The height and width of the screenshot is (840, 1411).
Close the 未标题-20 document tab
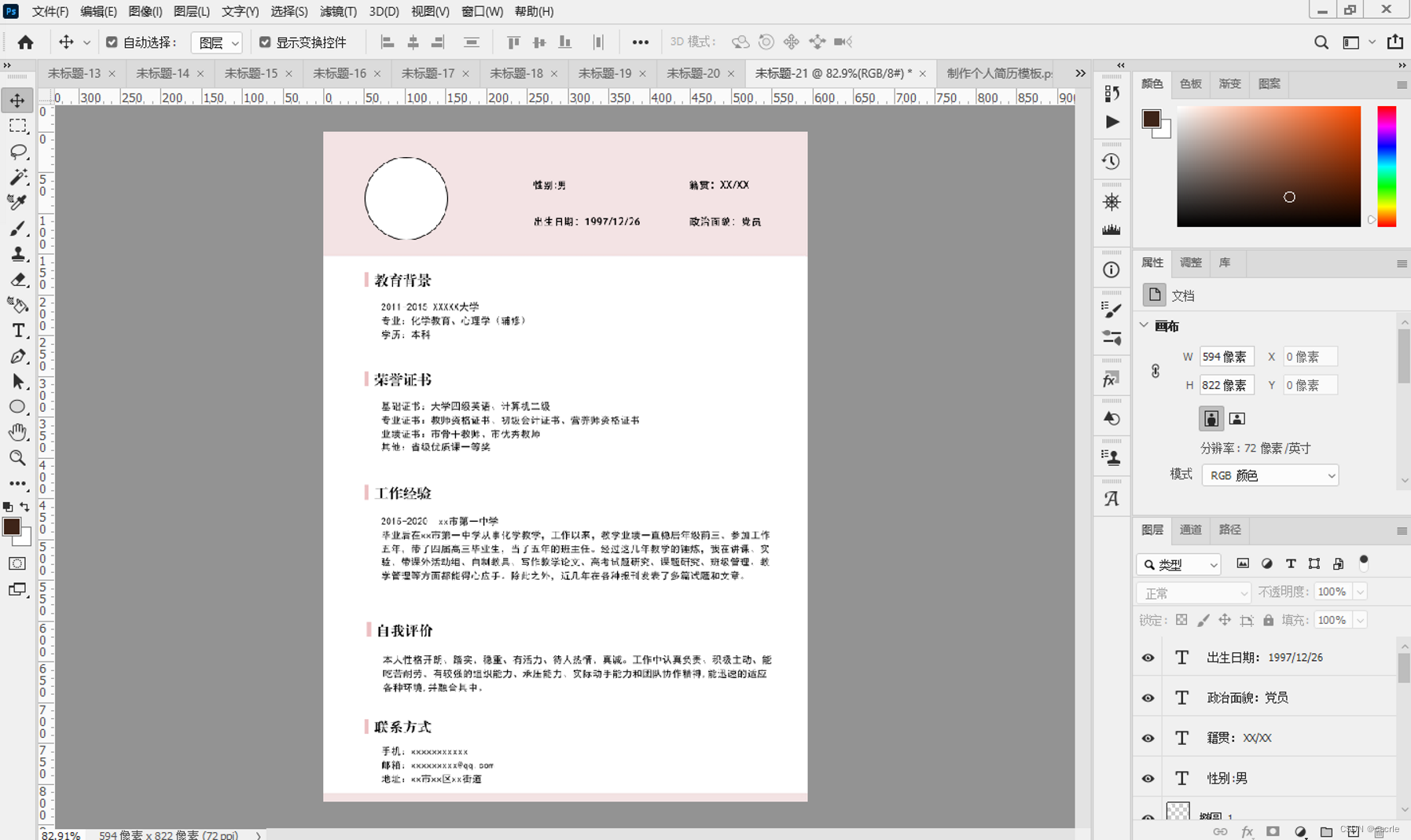coord(731,73)
